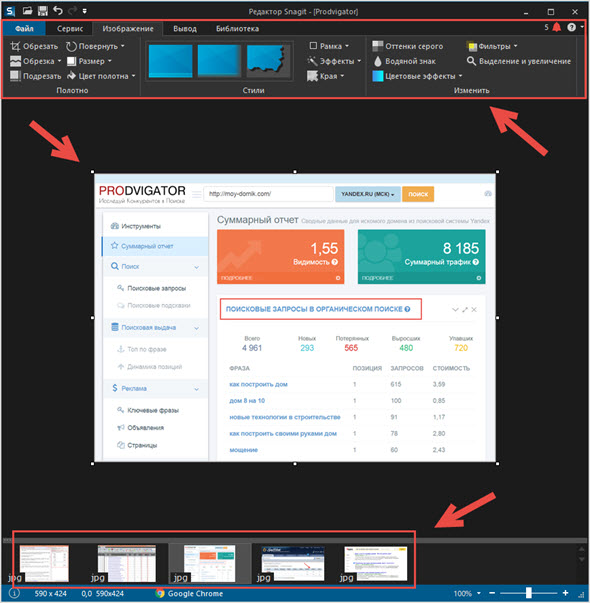Click the Prodvigator URL field in the image
Screen dimensions: 590x603
tap(268, 194)
